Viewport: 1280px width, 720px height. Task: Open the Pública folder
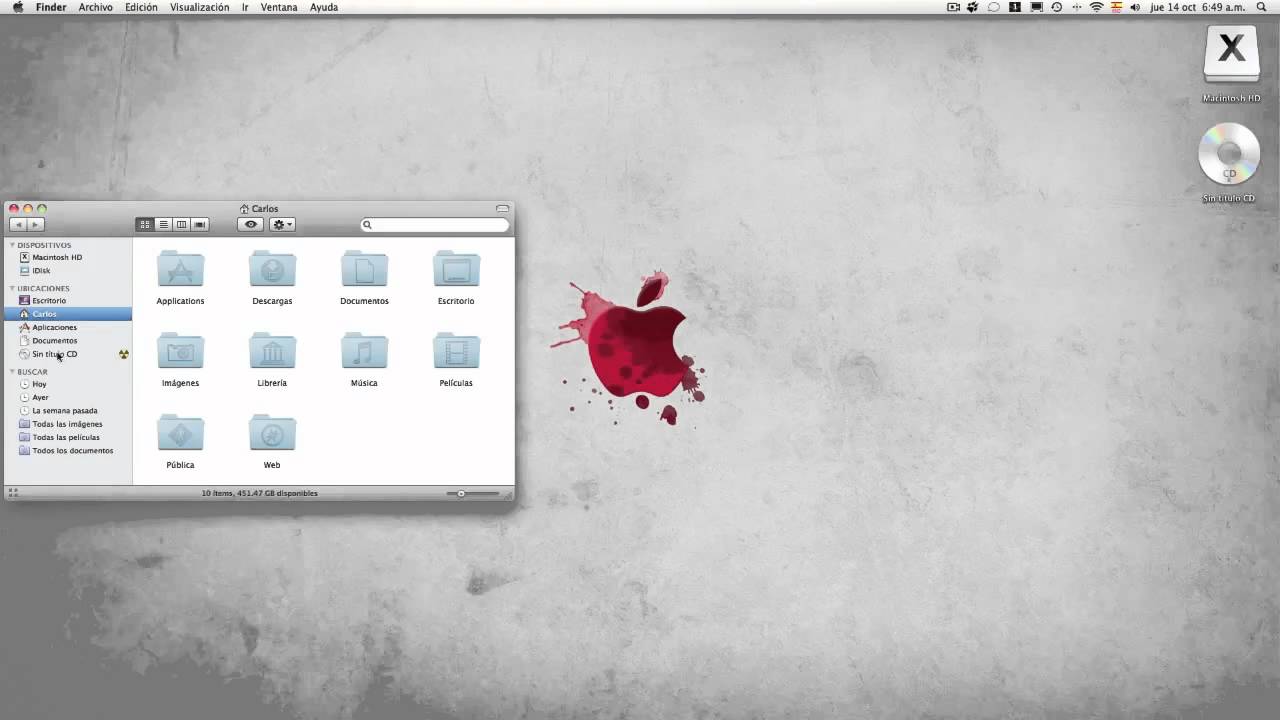180,433
